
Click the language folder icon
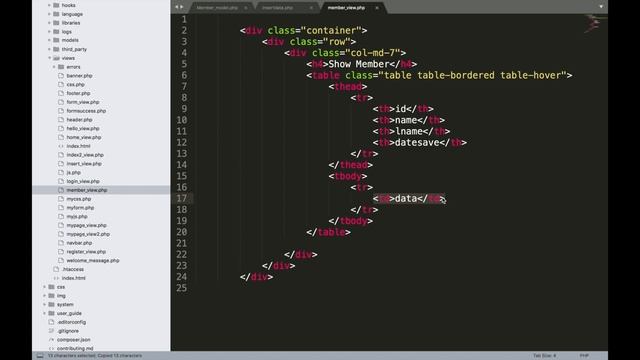56,14
